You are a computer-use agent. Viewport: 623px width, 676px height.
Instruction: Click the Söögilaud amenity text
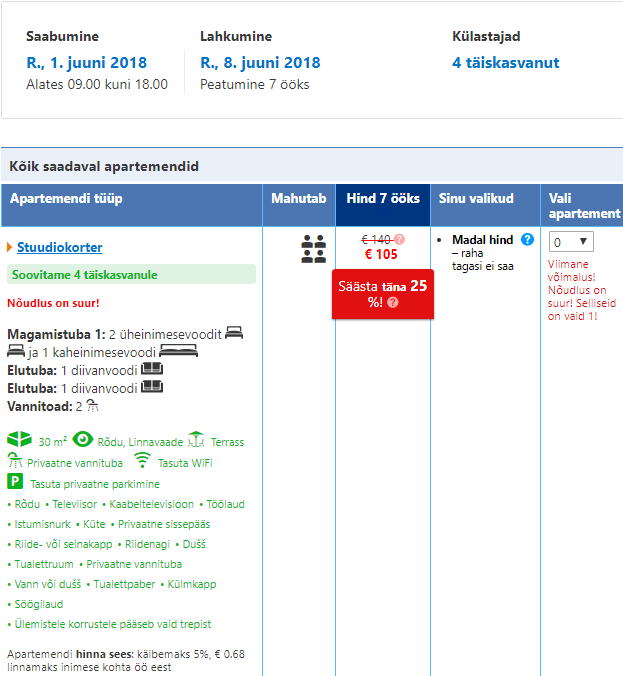pyautogui.click(x=39, y=604)
